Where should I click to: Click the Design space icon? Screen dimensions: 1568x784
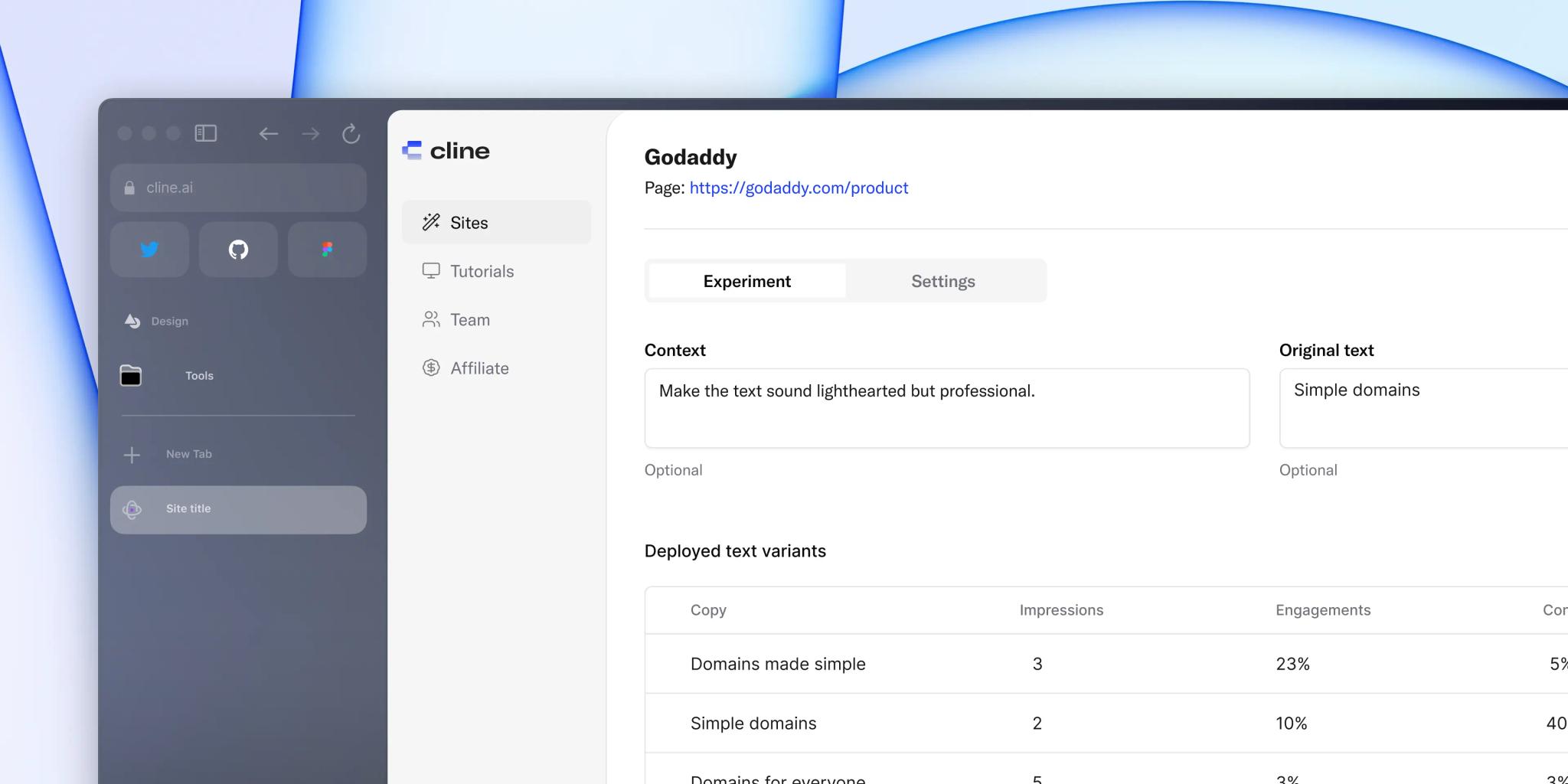tap(132, 321)
